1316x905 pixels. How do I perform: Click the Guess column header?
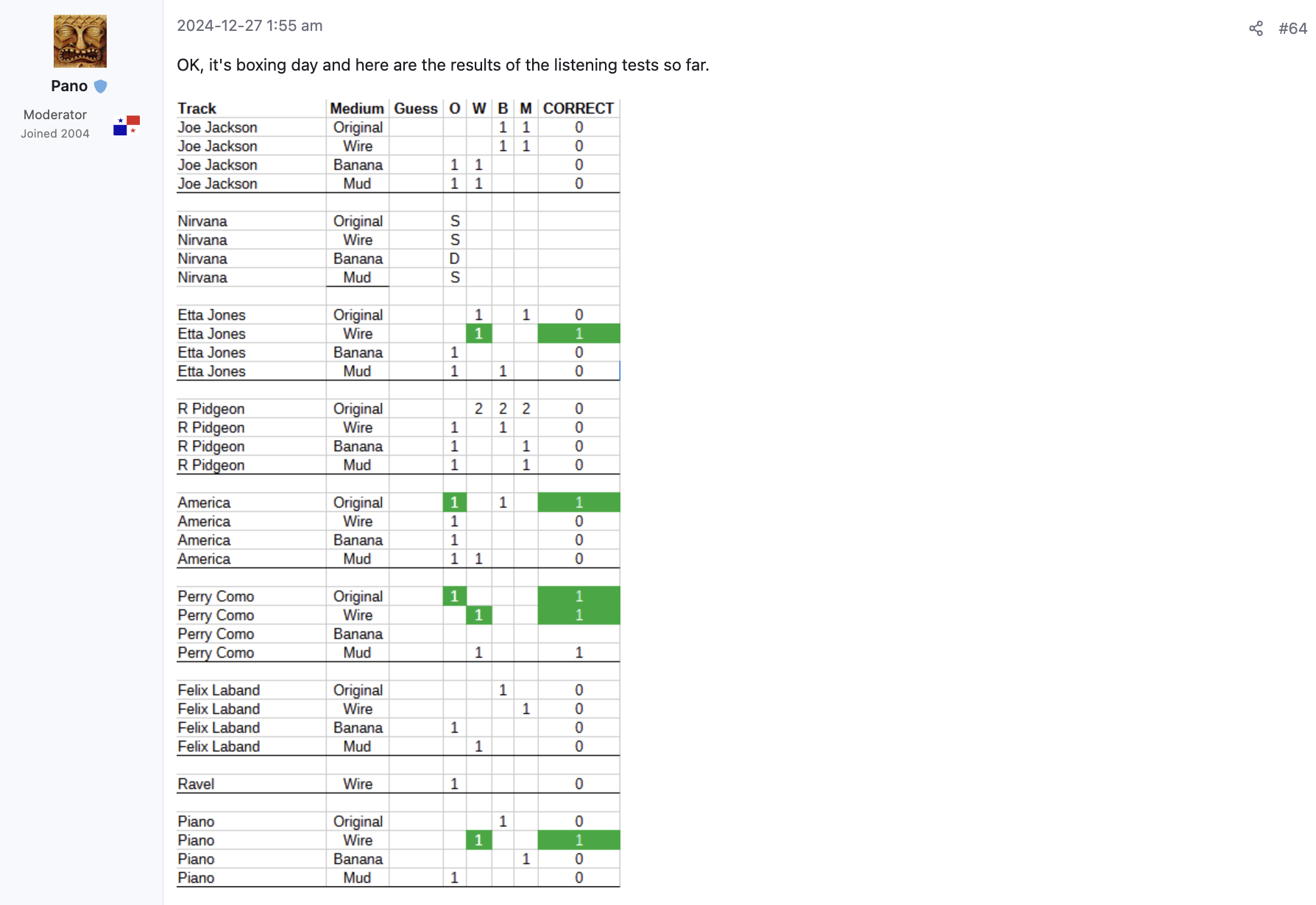pyautogui.click(x=416, y=109)
